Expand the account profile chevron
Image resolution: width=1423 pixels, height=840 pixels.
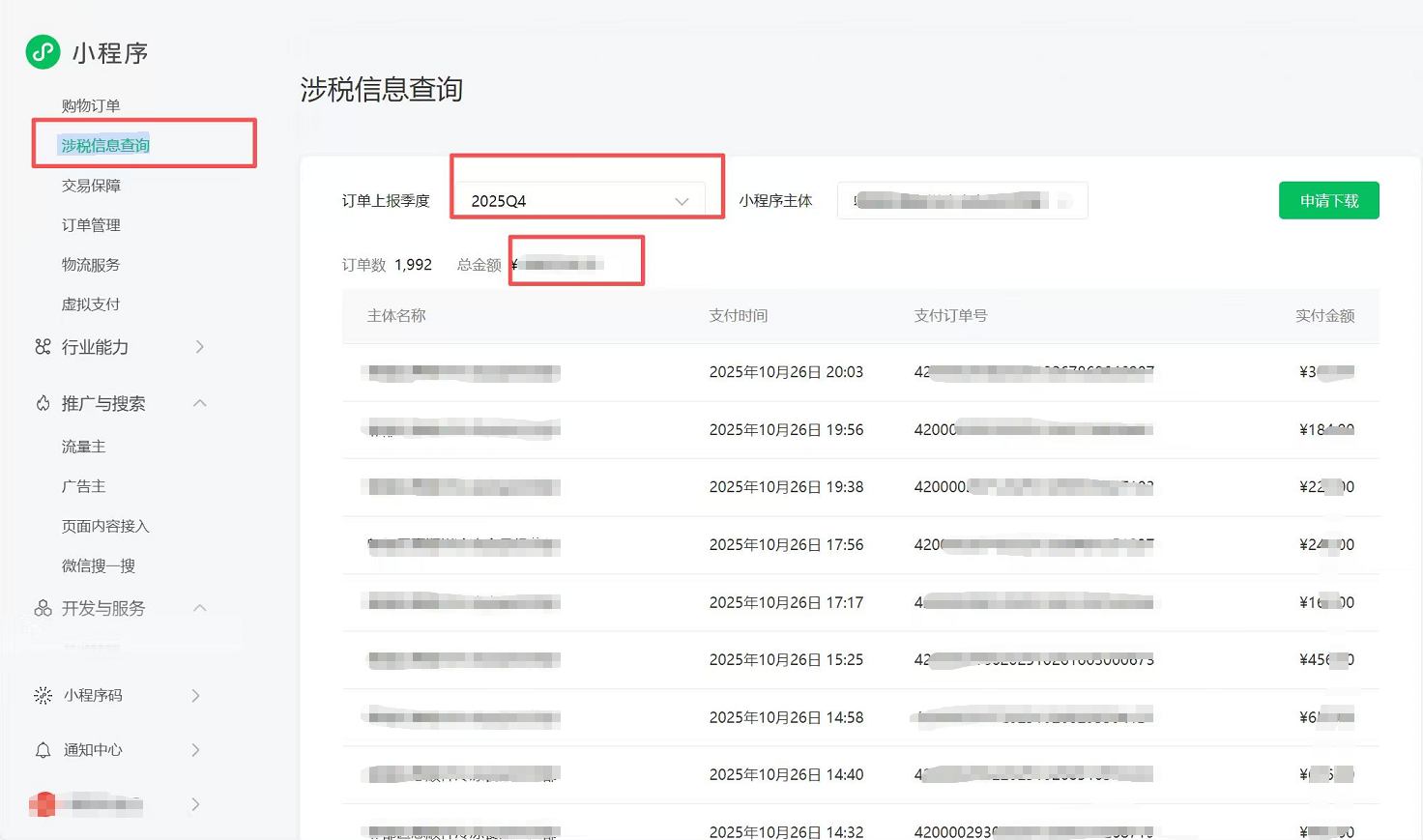[x=195, y=804]
